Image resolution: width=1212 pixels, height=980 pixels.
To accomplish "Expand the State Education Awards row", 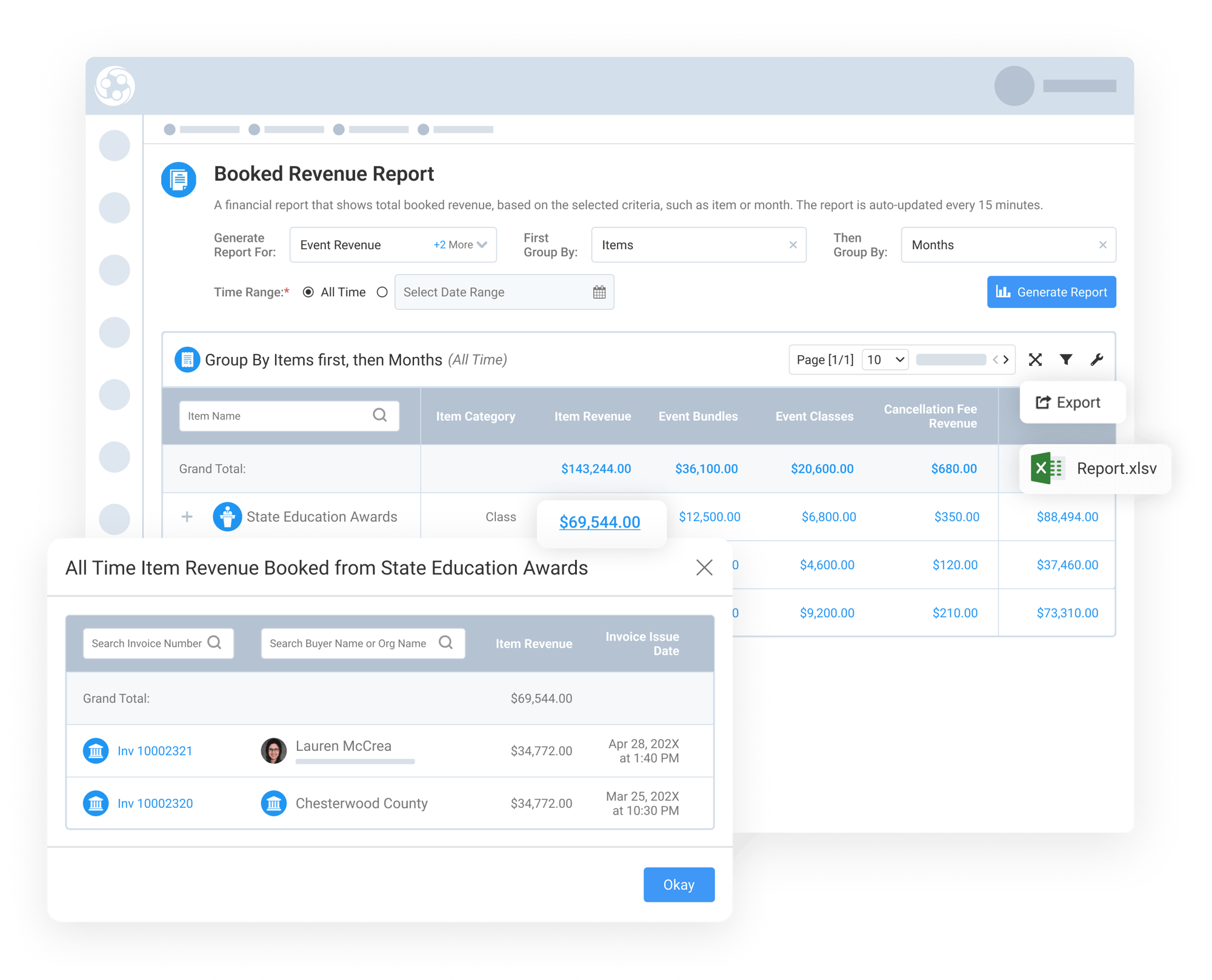I will pyautogui.click(x=187, y=516).
